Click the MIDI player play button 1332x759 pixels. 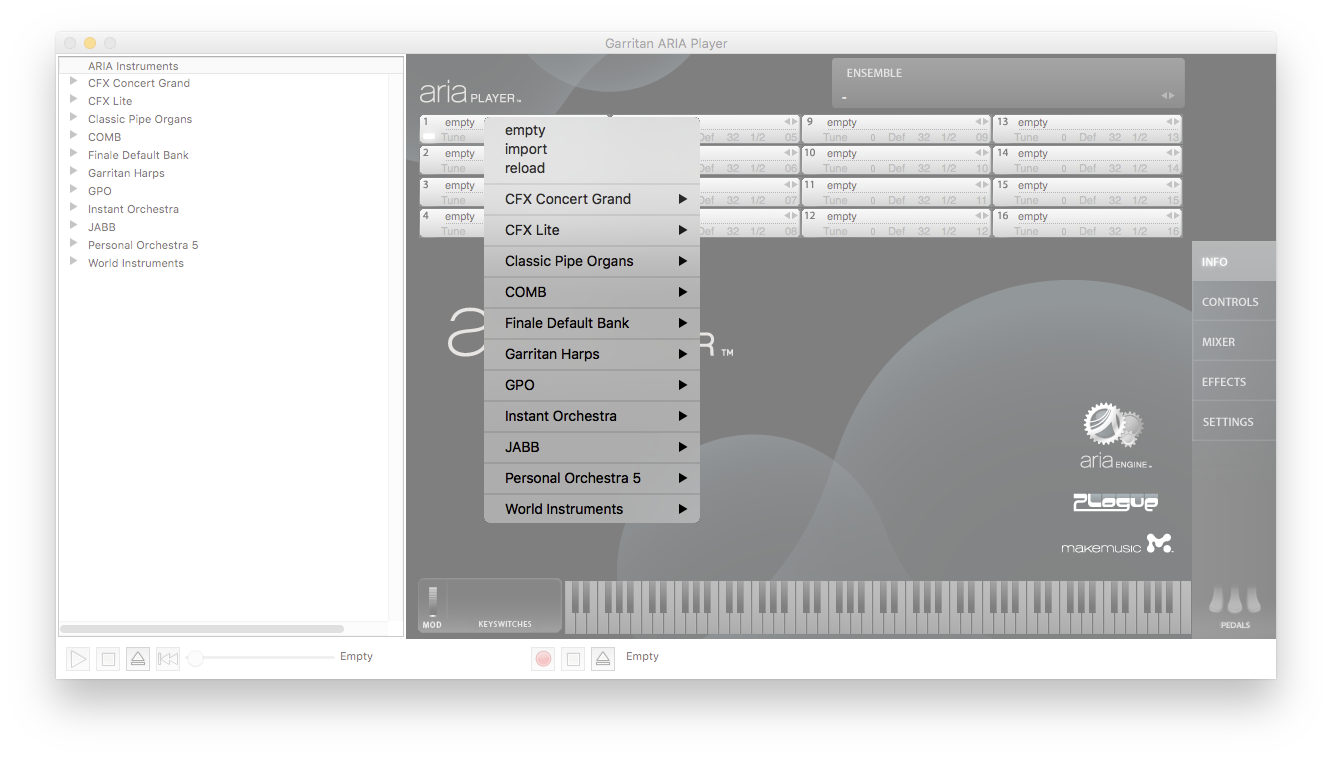78,658
